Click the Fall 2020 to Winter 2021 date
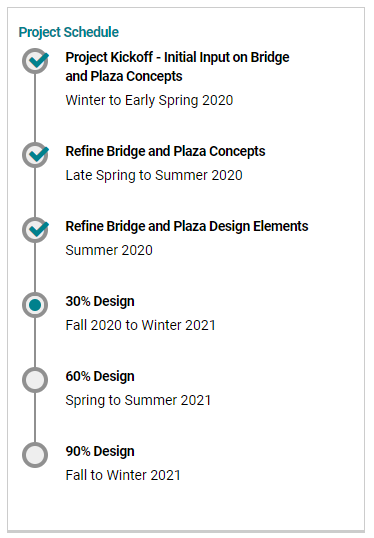The image size is (374, 538). click(140, 325)
